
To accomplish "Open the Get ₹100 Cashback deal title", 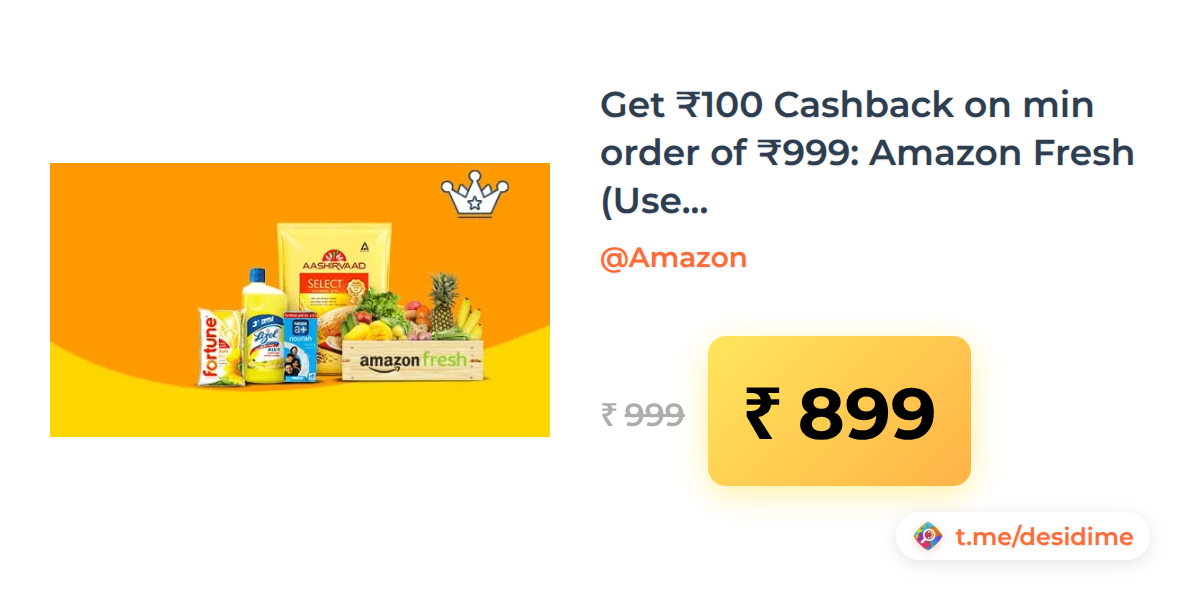I will 867,154.
